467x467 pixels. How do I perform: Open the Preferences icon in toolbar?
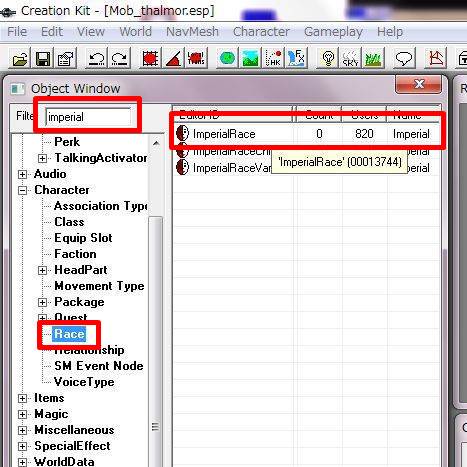[x=65, y=59]
